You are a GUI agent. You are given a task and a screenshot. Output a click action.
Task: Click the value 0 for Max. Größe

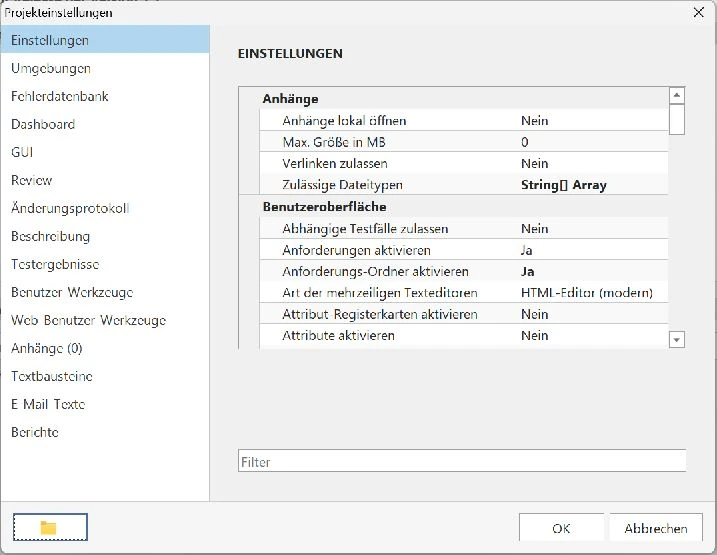click(x=524, y=142)
